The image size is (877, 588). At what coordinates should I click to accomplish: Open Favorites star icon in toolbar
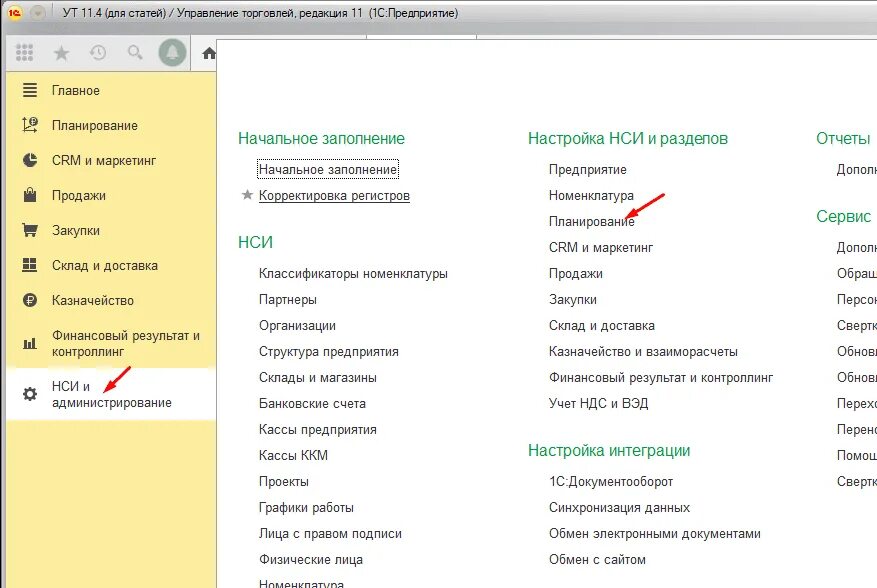click(x=61, y=53)
